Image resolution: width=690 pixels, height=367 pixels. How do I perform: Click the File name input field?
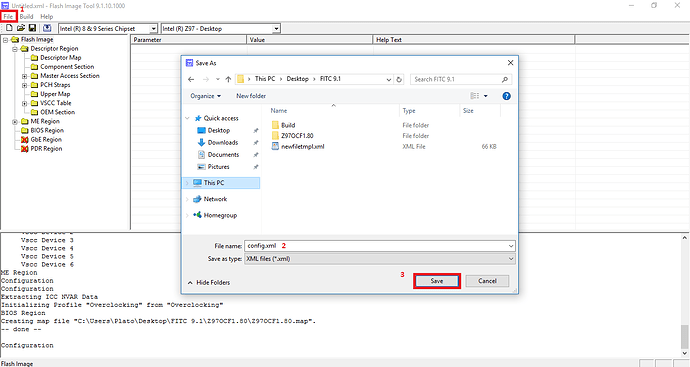point(379,246)
